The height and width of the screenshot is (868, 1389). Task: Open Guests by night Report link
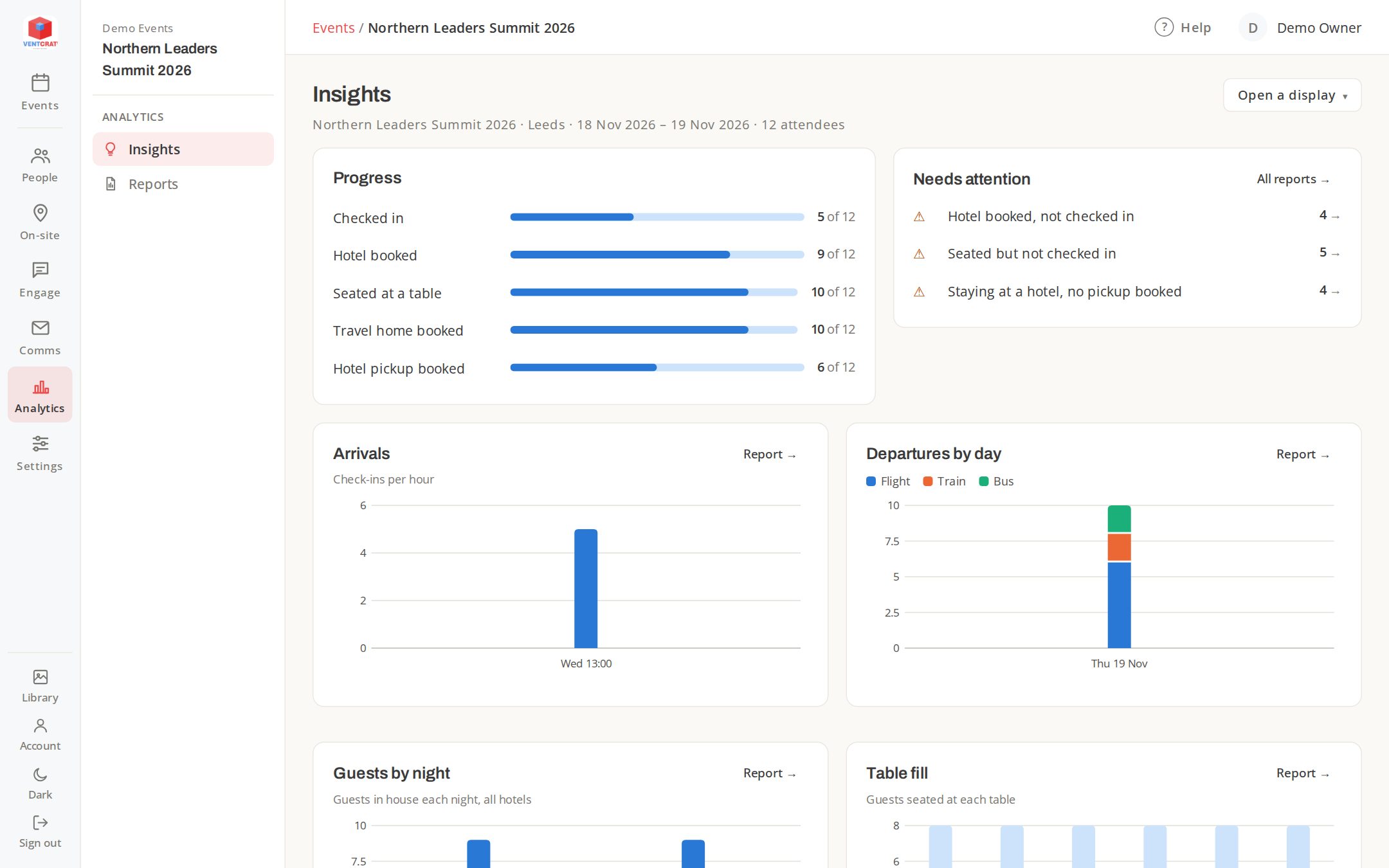tap(770, 773)
